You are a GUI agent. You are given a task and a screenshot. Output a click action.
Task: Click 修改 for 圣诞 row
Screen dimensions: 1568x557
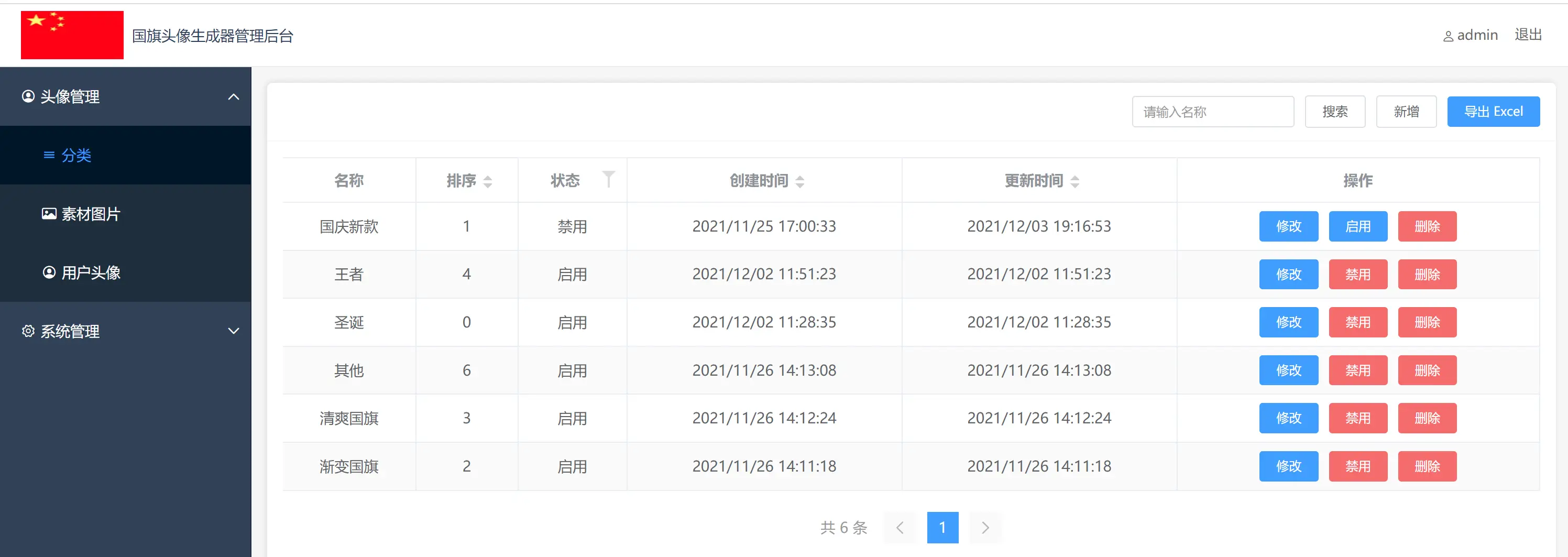1289,322
